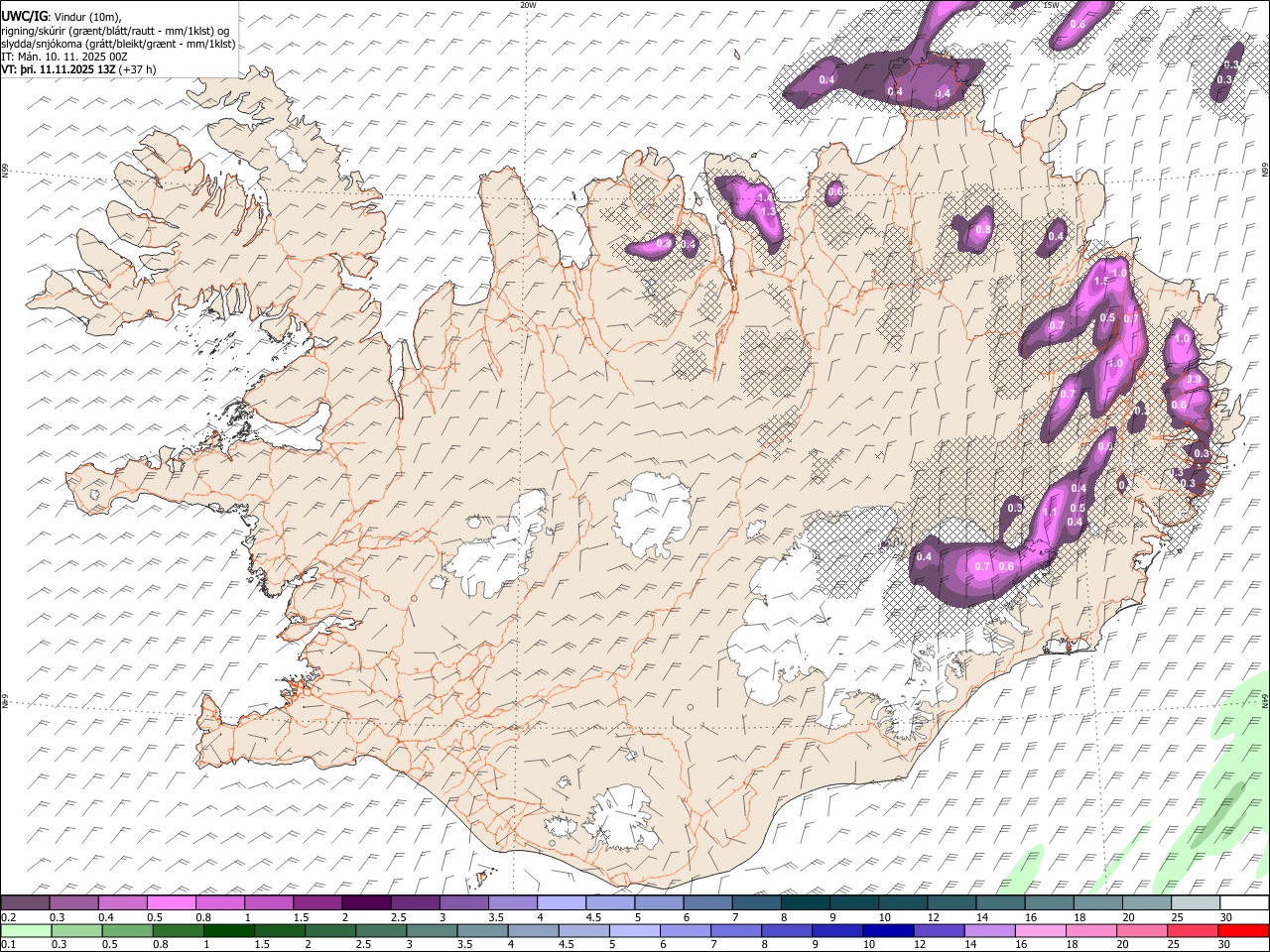
Task: Select the 6 swatch in the upper scale
Action: (x=707, y=903)
